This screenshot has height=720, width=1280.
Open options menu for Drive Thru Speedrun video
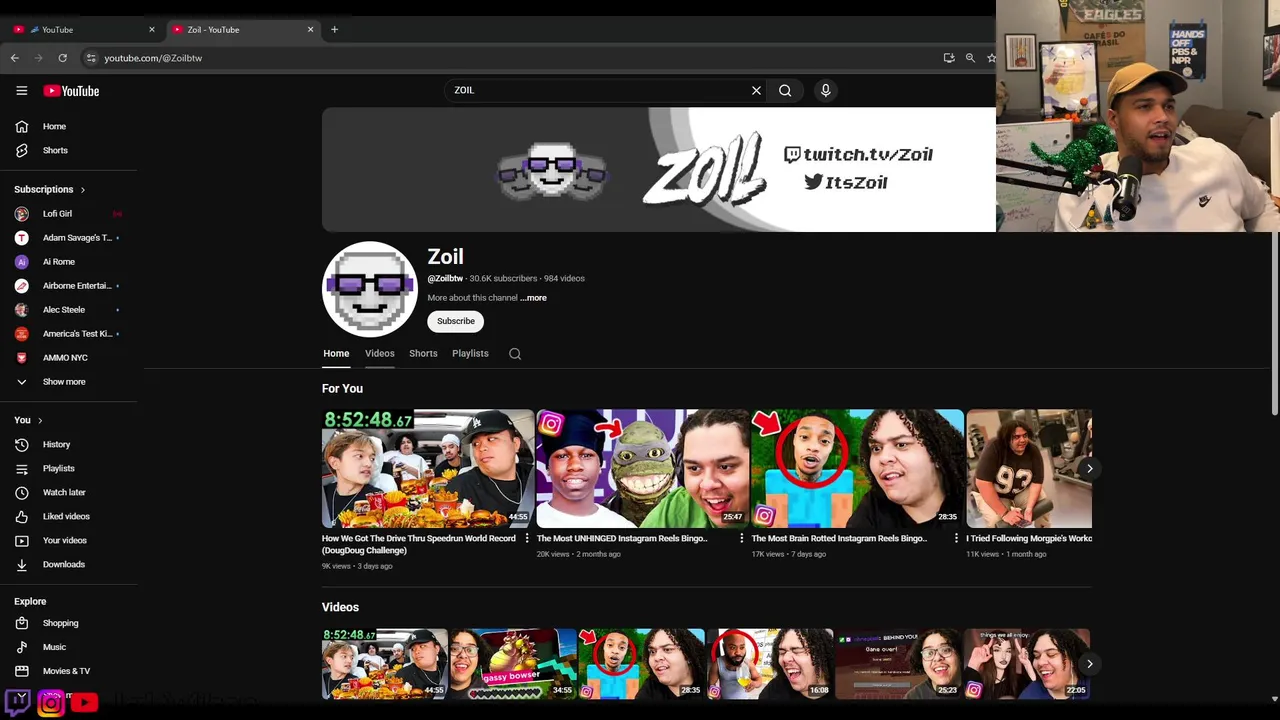click(527, 539)
